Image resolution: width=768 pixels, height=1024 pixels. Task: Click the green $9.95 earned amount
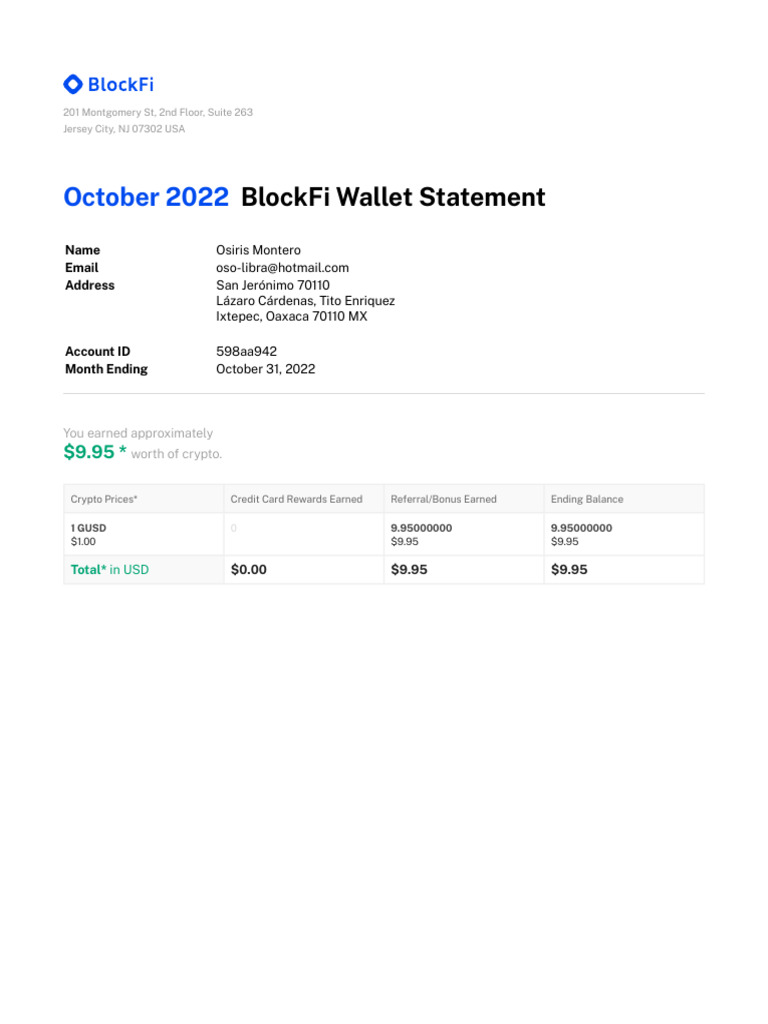(x=89, y=452)
